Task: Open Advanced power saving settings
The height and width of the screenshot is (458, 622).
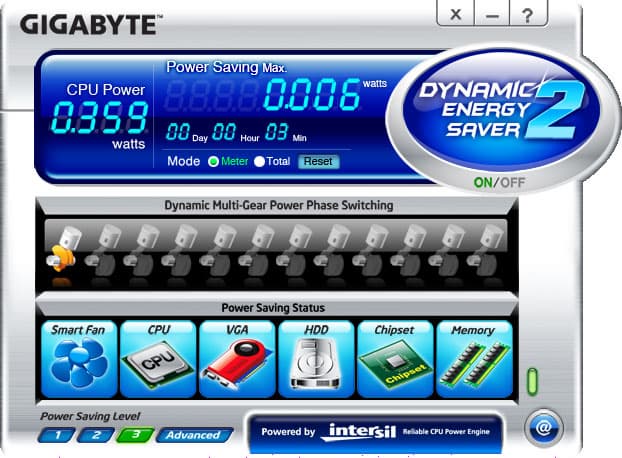Action: (194, 435)
